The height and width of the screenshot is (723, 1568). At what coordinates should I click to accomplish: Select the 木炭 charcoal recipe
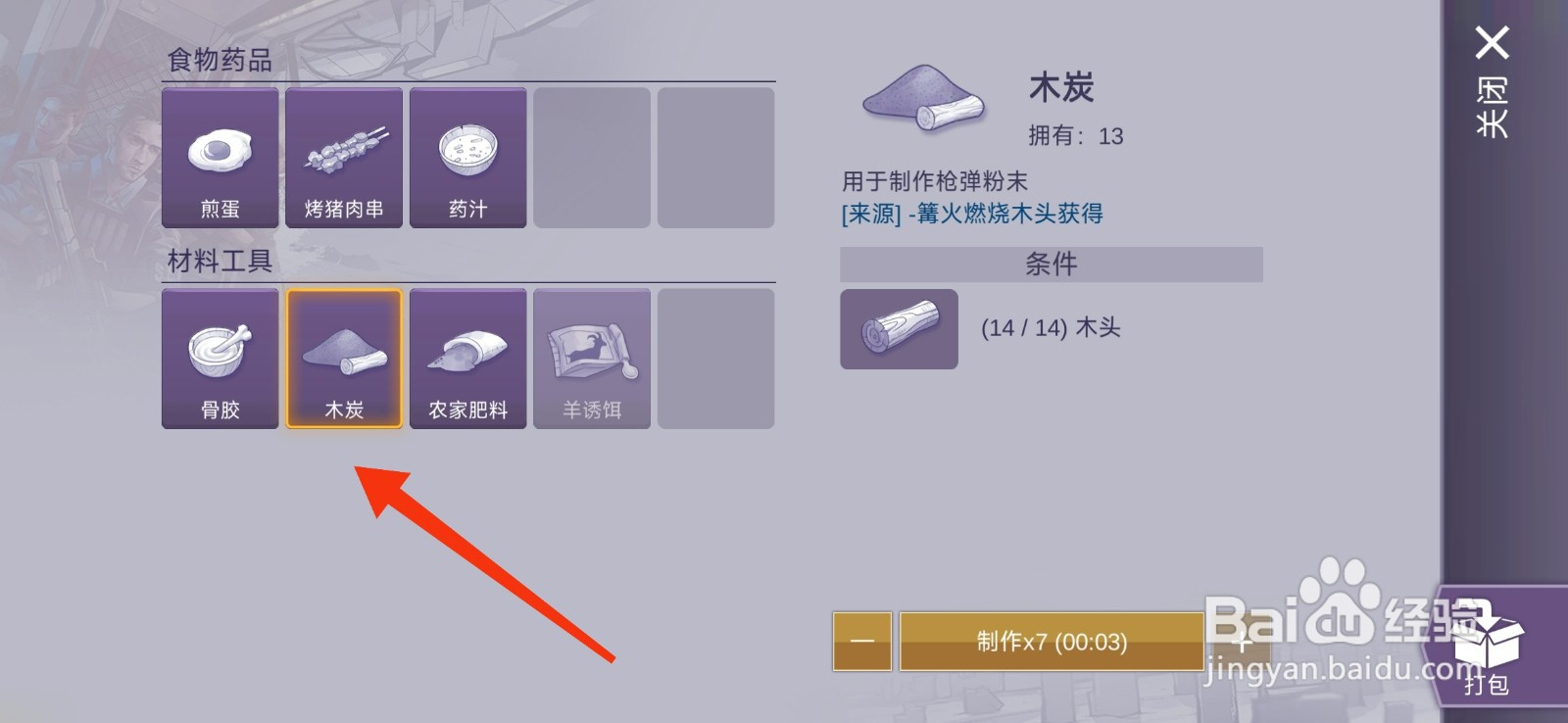[344, 359]
